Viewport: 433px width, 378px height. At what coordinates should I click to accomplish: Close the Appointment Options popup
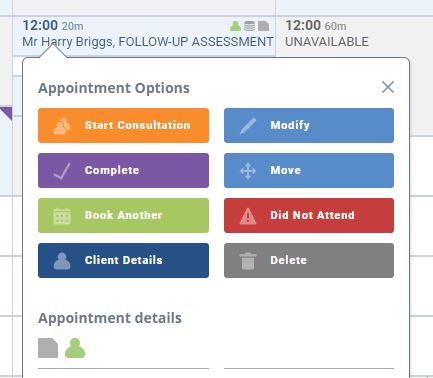click(x=388, y=87)
